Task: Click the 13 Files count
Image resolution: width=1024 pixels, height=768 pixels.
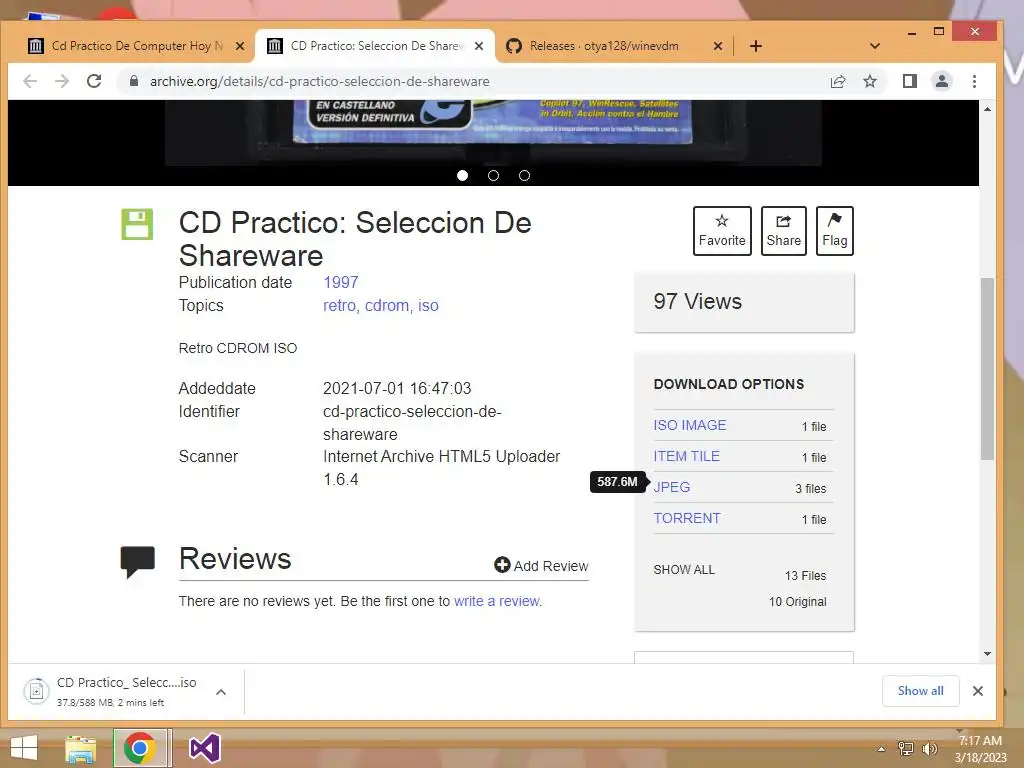Action: tap(805, 575)
